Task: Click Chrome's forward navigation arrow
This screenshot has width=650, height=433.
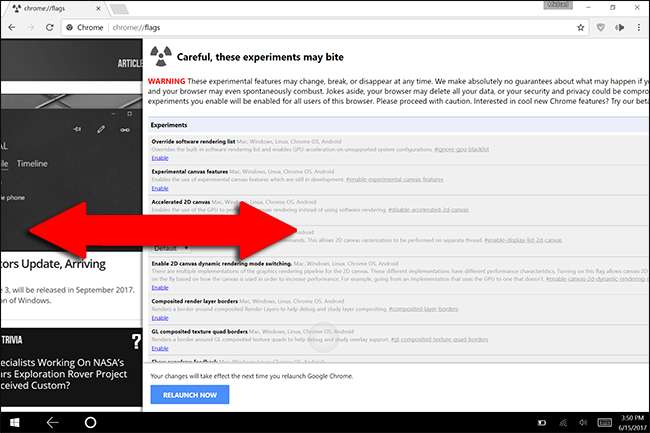Action: (31, 27)
